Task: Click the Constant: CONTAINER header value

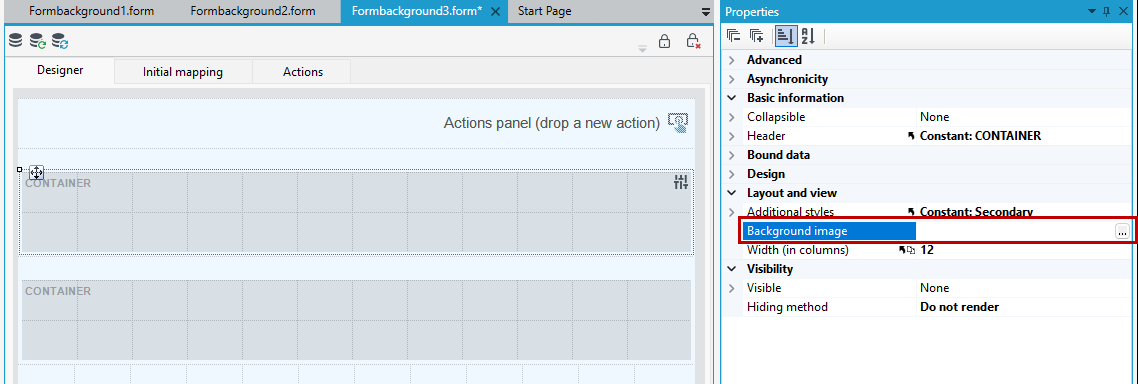Action: coord(981,136)
